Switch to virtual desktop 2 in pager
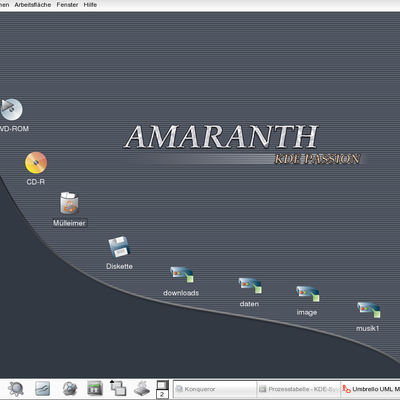This screenshot has height=400, width=400. point(162,394)
